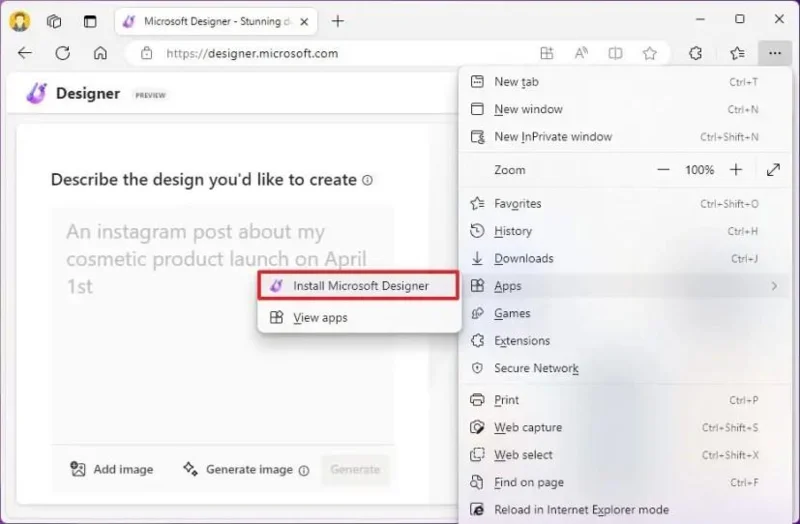Choose Find on page
This screenshot has width=800, height=524.
(625, 483)
